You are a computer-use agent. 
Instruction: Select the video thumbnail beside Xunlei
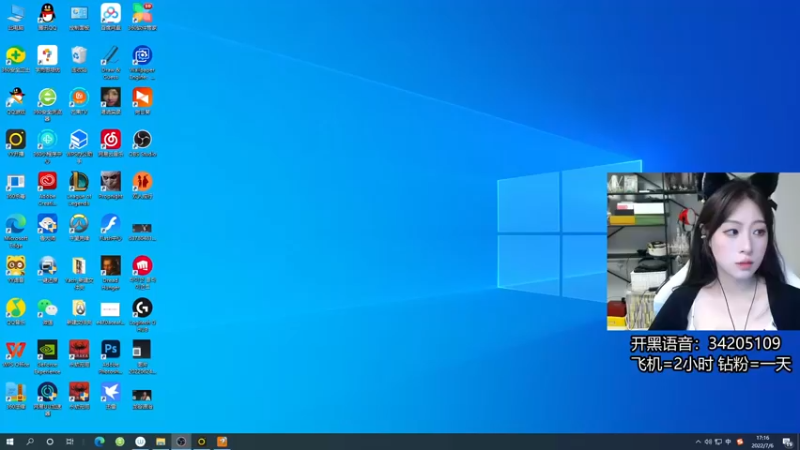click(x=142, y=399)
